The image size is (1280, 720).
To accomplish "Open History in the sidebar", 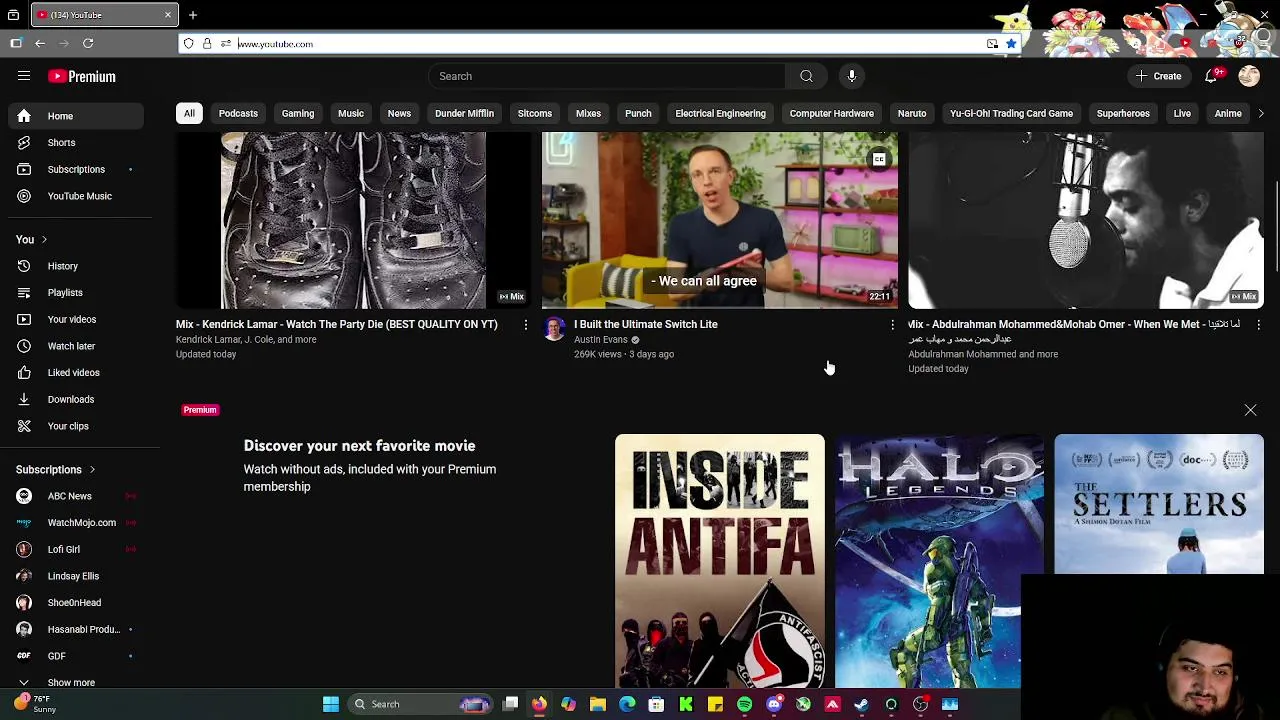I will click(76, 266).
